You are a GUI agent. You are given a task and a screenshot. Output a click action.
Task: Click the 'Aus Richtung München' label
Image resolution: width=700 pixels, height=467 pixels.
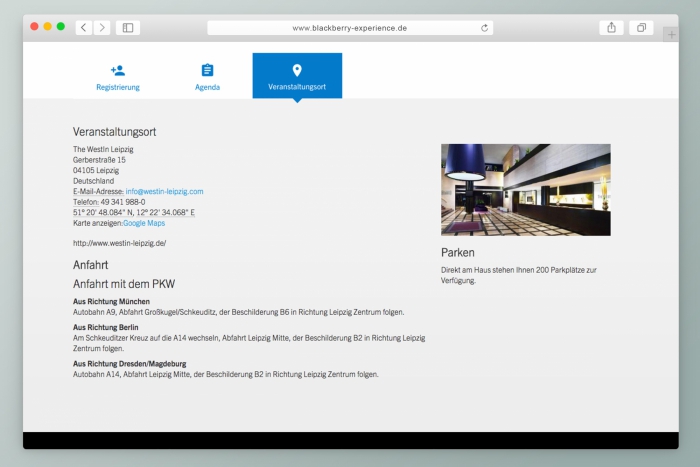click(111, 301)
